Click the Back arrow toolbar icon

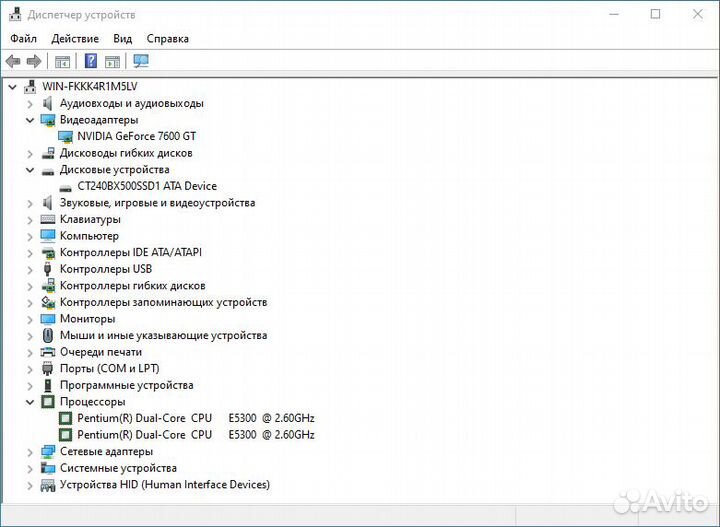(13, 61)
